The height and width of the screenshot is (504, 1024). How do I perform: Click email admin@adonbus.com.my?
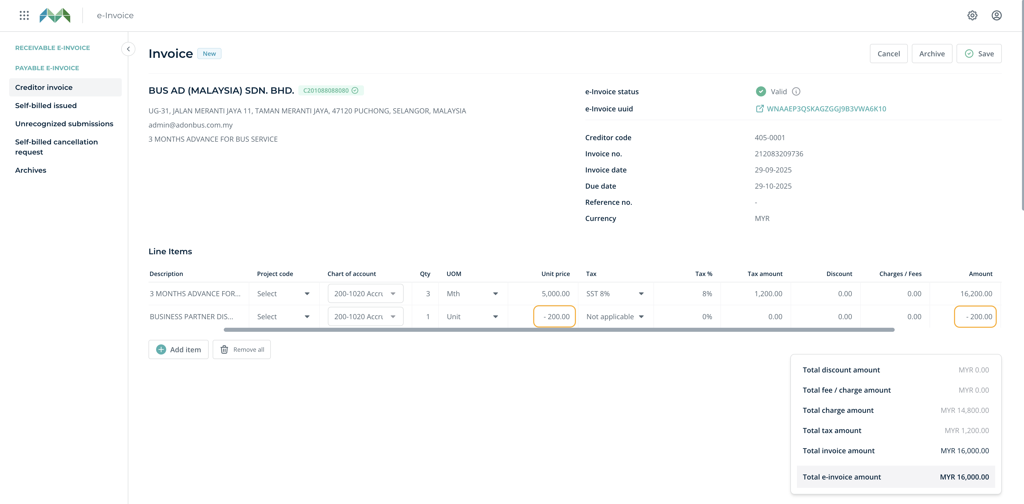click(x=191, y=125)
